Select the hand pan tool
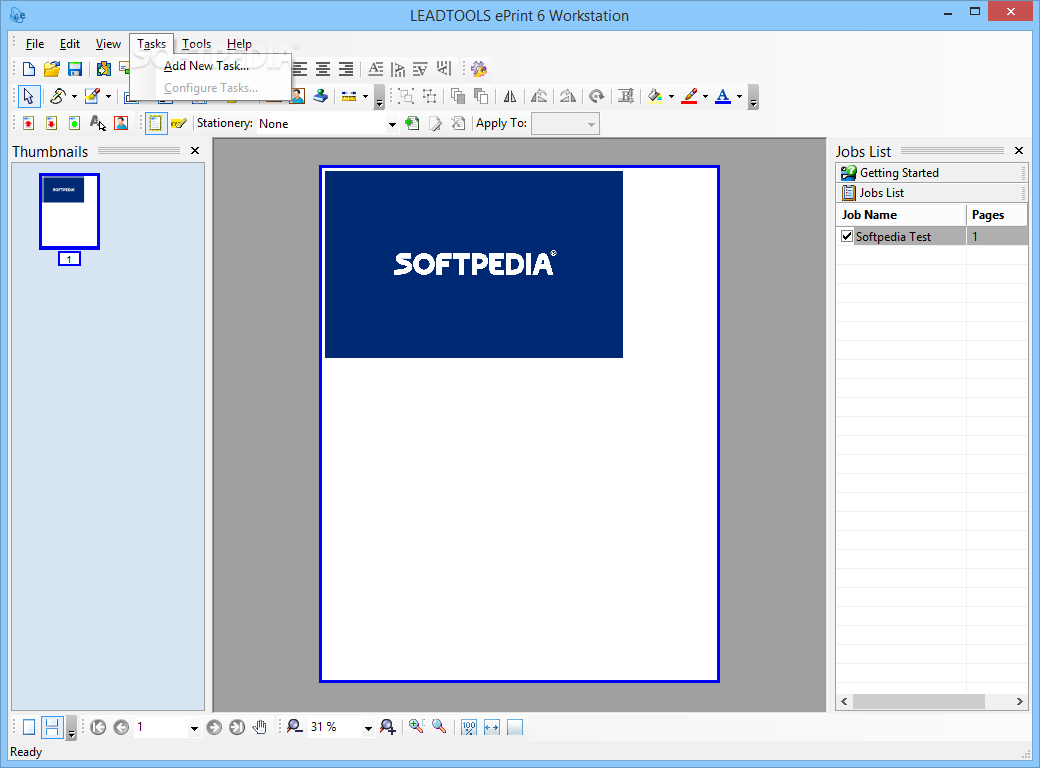The image size is (1040, 768). tap(260, 728)
